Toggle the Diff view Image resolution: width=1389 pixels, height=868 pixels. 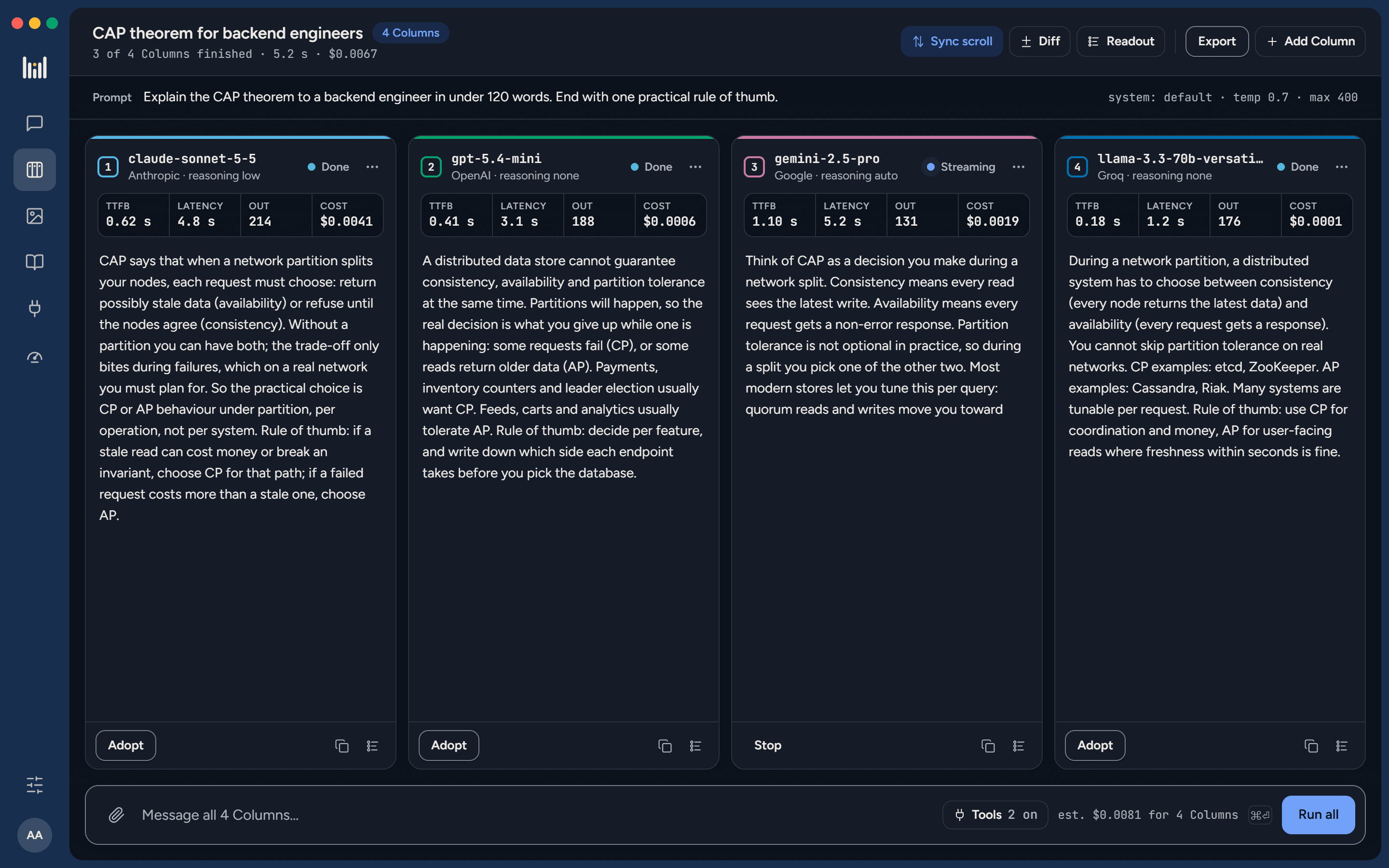tap(1039, 41)
